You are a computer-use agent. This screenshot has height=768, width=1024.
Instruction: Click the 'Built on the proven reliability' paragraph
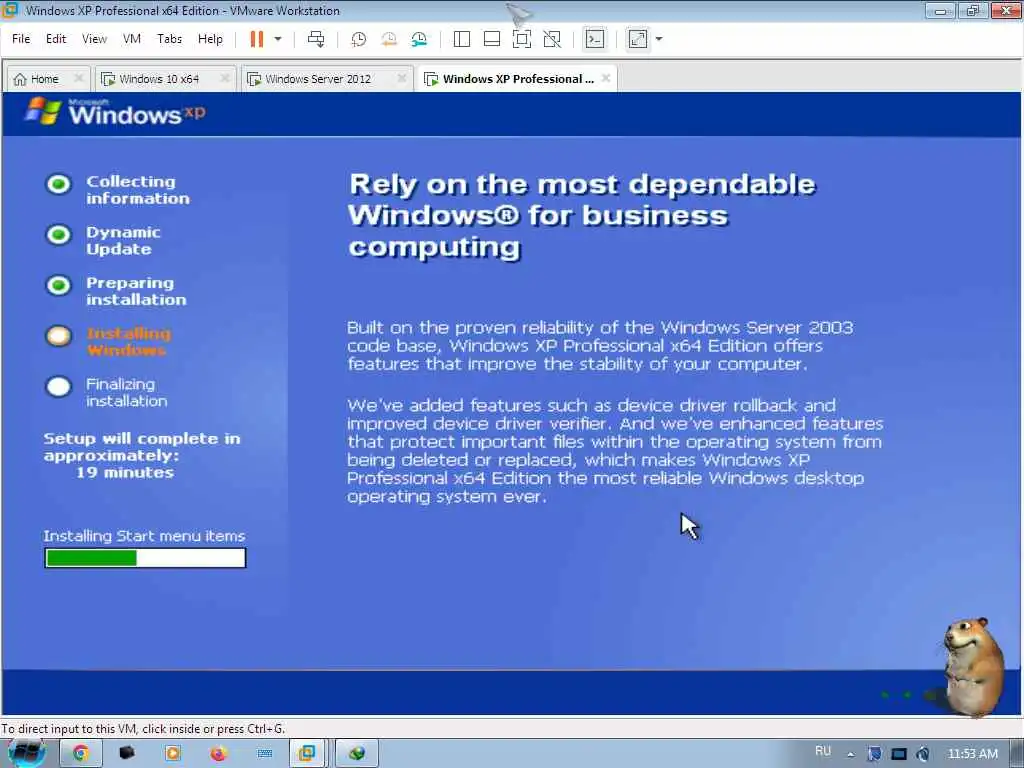[600, 345]
